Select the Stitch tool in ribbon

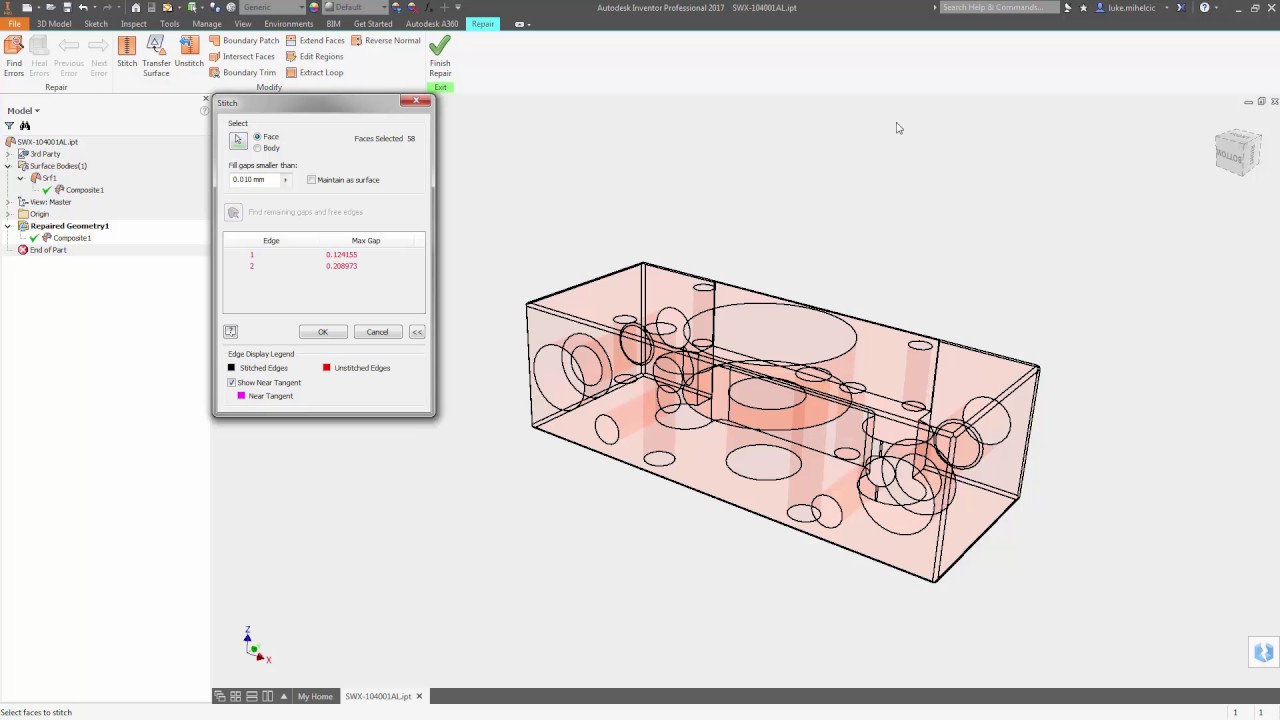click(x=127, y=52)
